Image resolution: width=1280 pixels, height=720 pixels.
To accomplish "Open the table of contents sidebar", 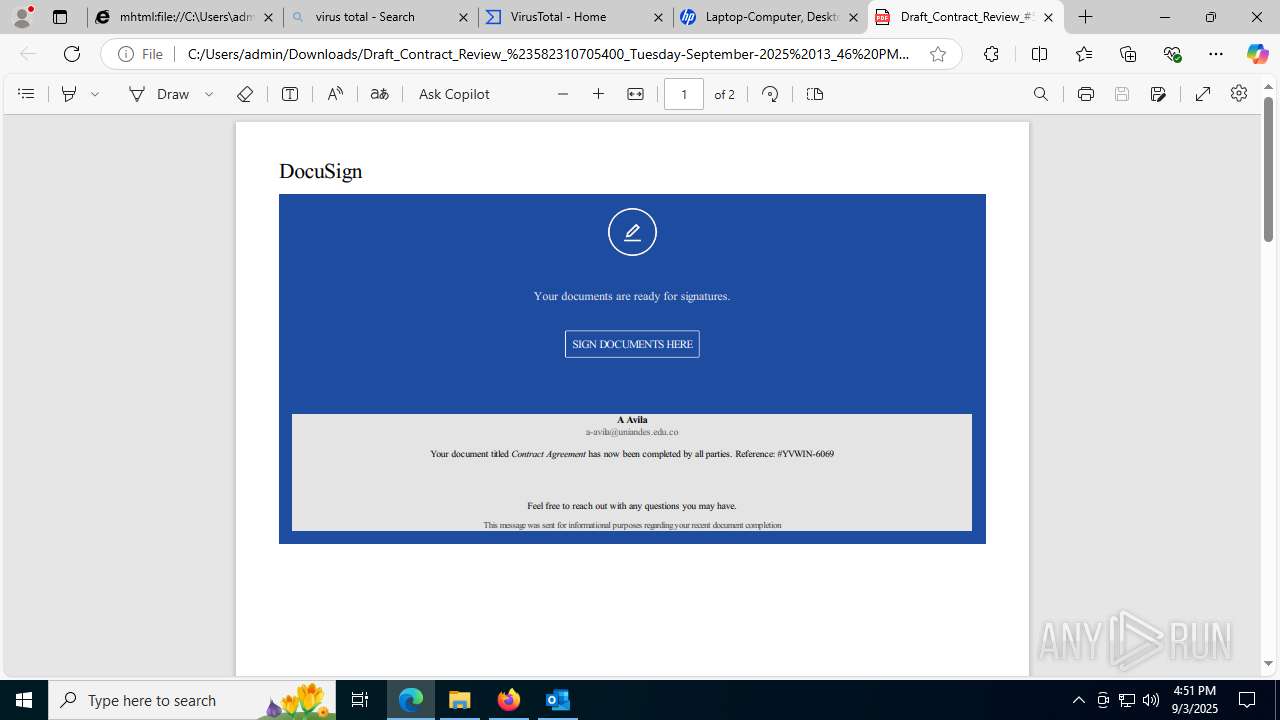I will (x=26, y=94).
